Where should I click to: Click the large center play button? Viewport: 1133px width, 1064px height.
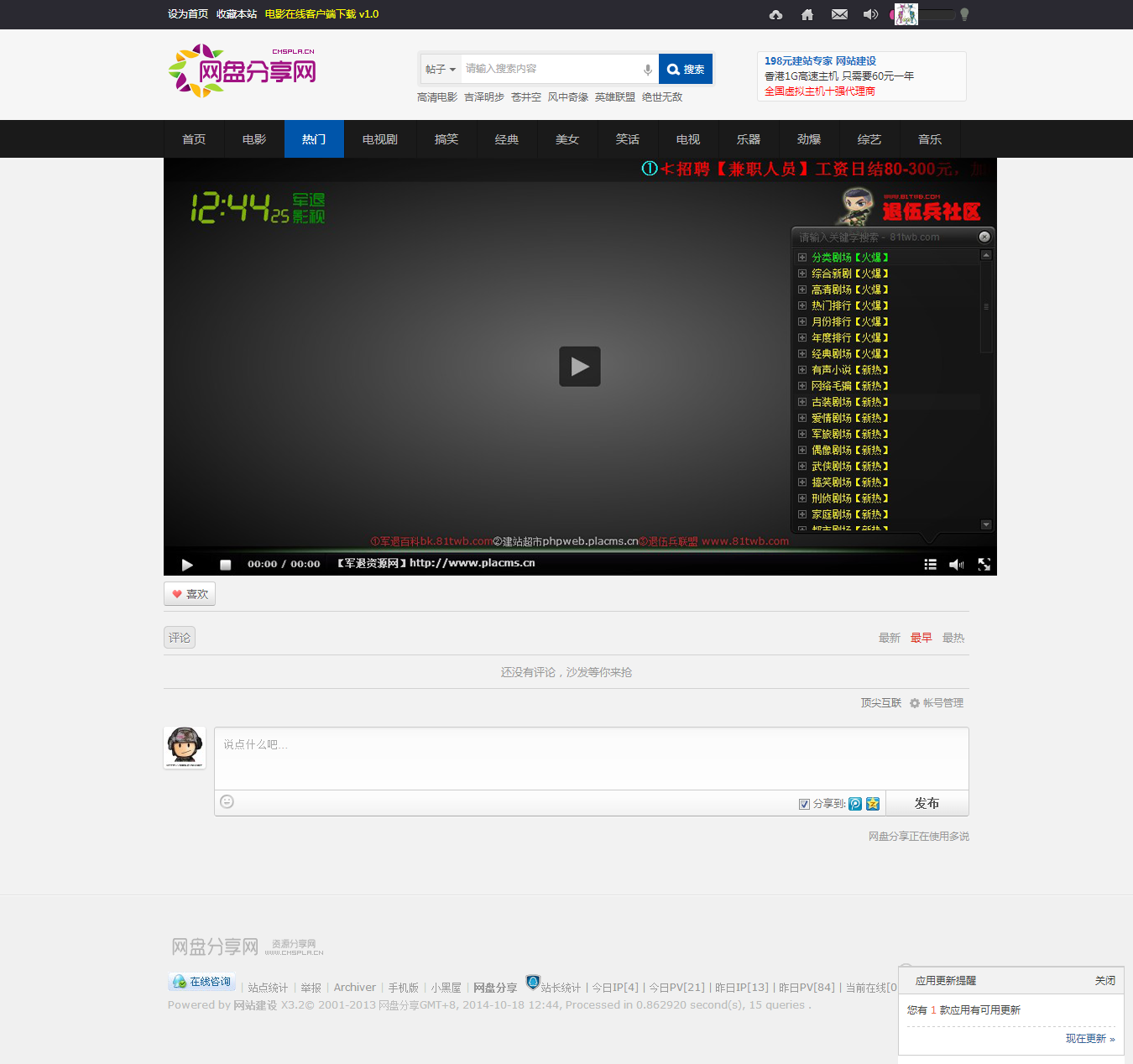pyautogui.click(x=580, y=367)
